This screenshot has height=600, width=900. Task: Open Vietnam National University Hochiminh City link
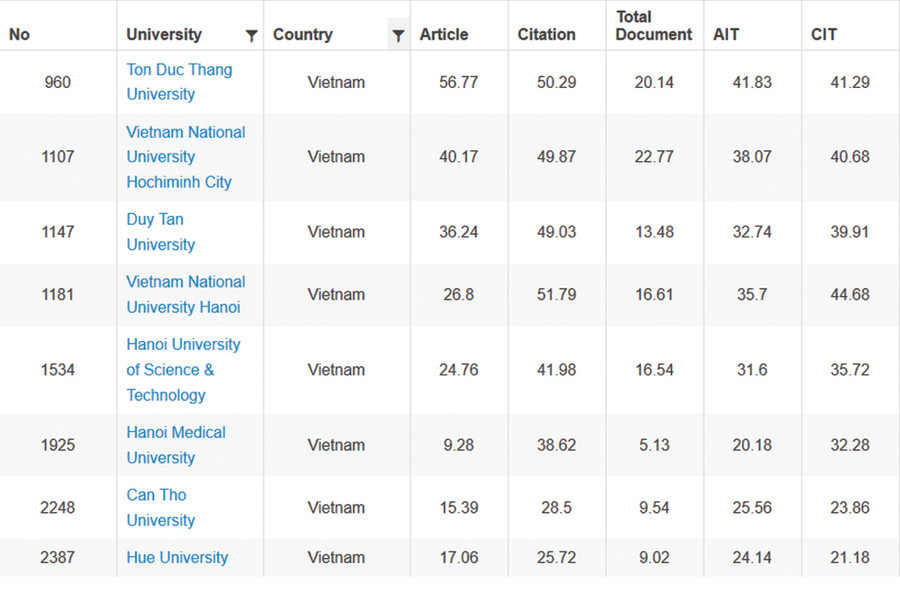(185, 157)
